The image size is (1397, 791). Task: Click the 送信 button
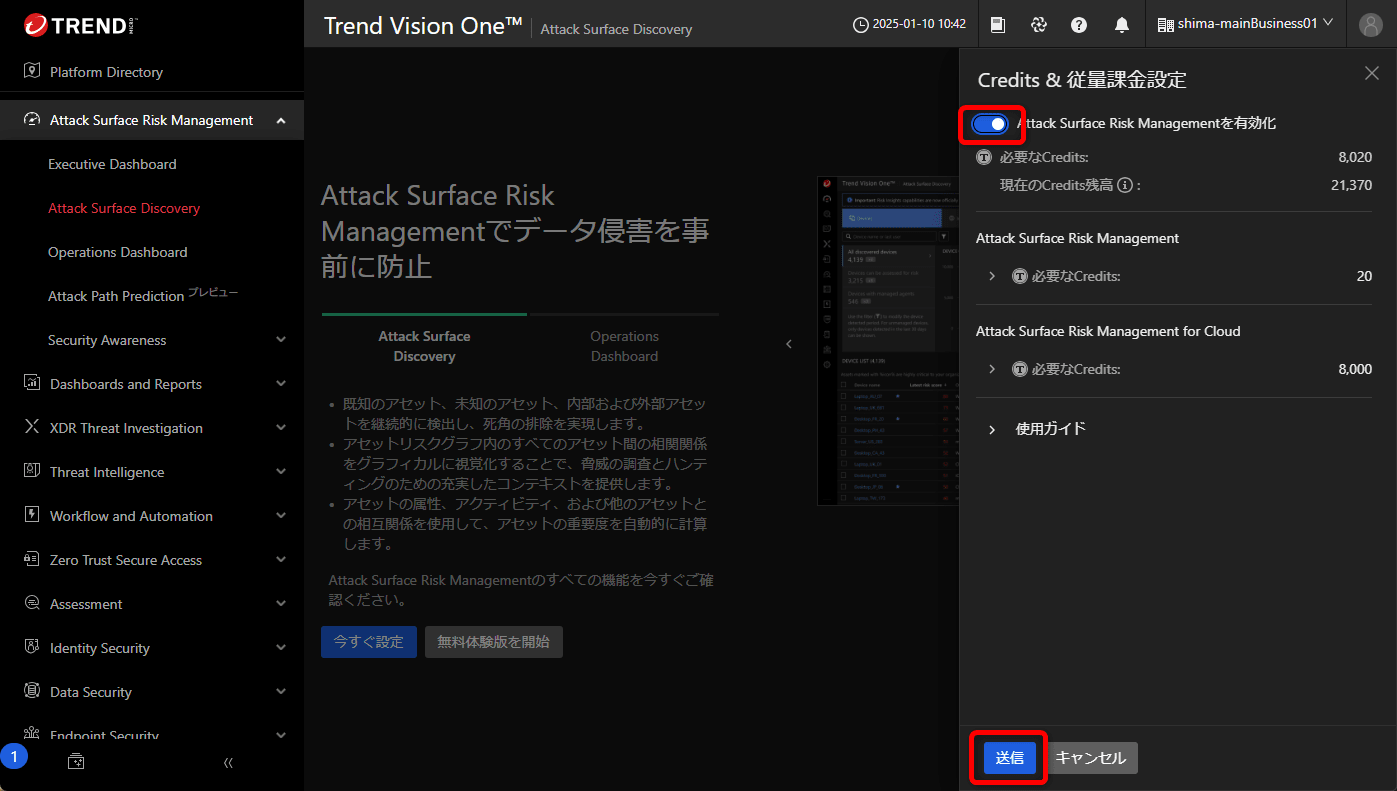point(1010,758)
